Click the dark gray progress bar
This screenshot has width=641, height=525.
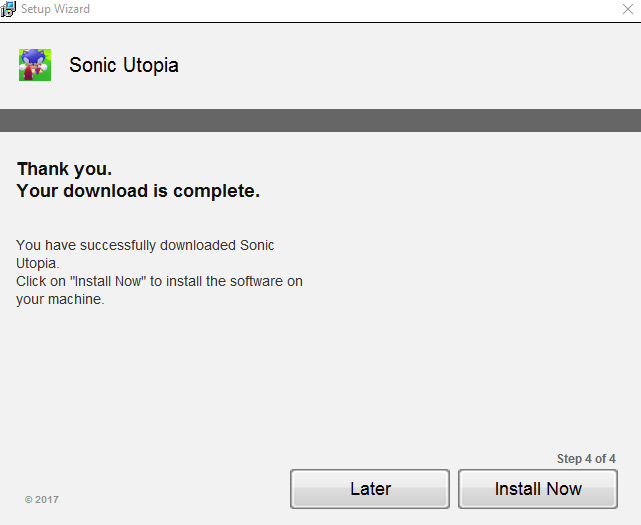[x=320, y=120]
